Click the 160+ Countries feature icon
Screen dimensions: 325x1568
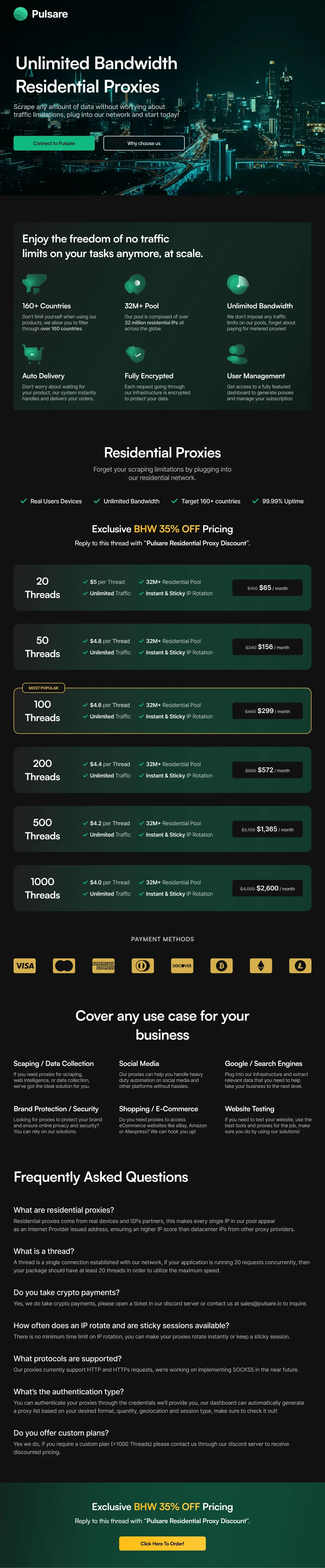point(34,283)
